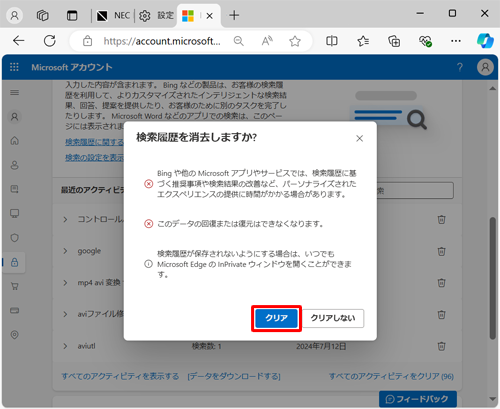Toggle the vertical tabs icon
This screenshot has height=409, width=500.
(x=72, y=15)
